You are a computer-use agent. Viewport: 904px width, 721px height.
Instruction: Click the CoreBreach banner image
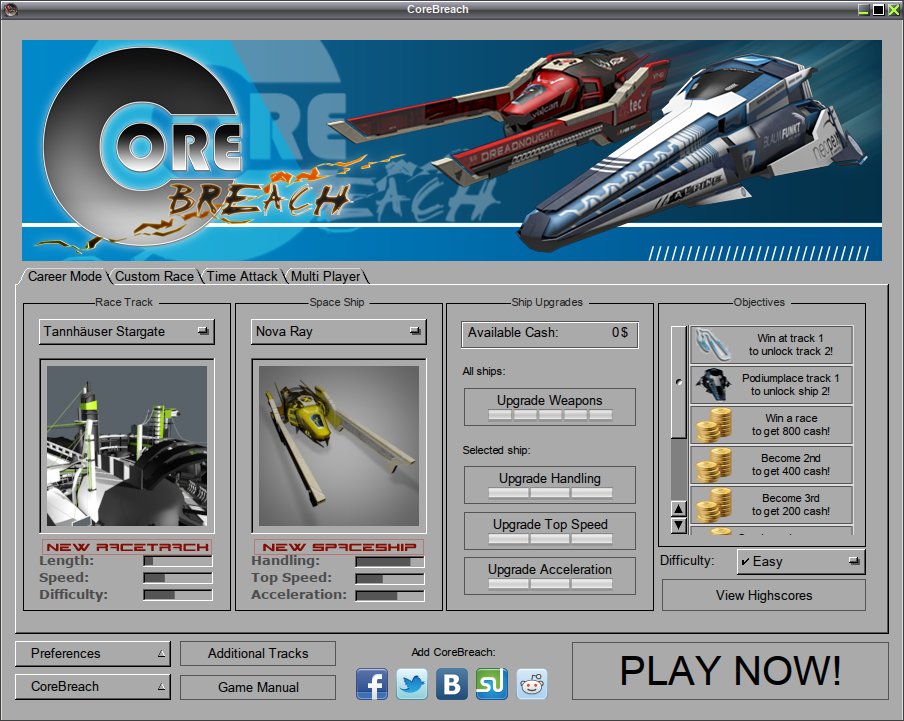[x=452, y=150]
